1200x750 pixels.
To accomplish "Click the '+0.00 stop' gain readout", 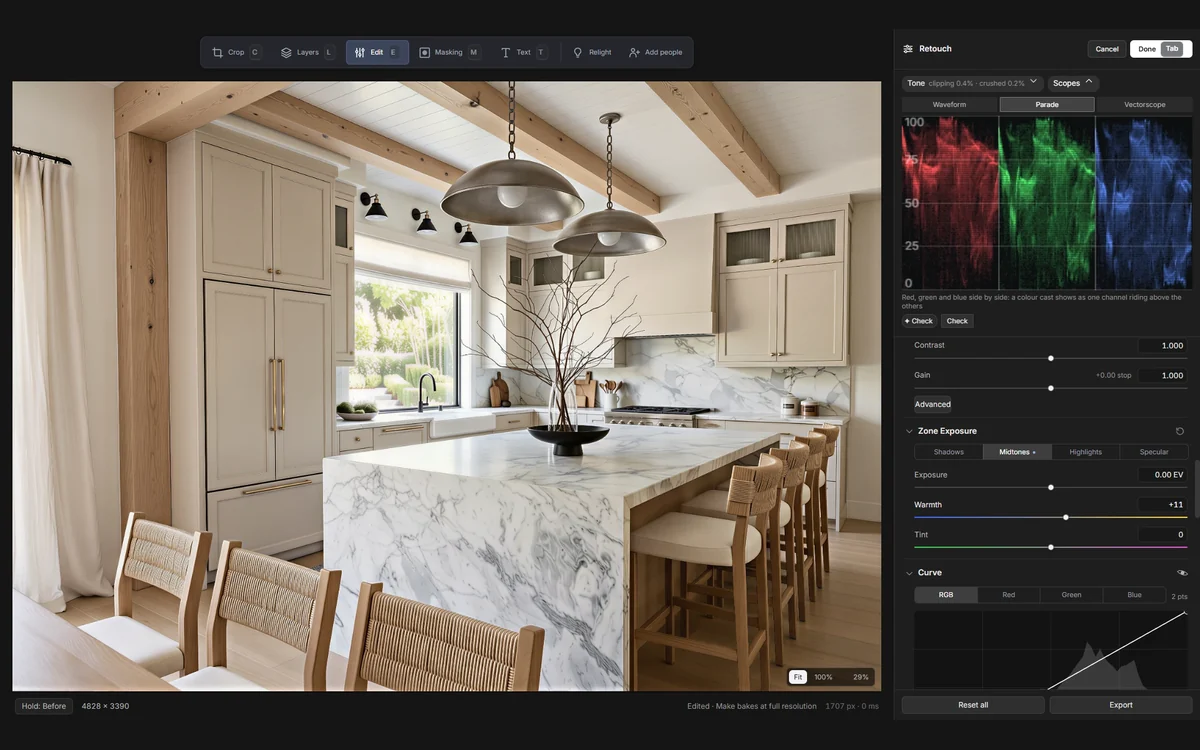I will point(1113,376).
